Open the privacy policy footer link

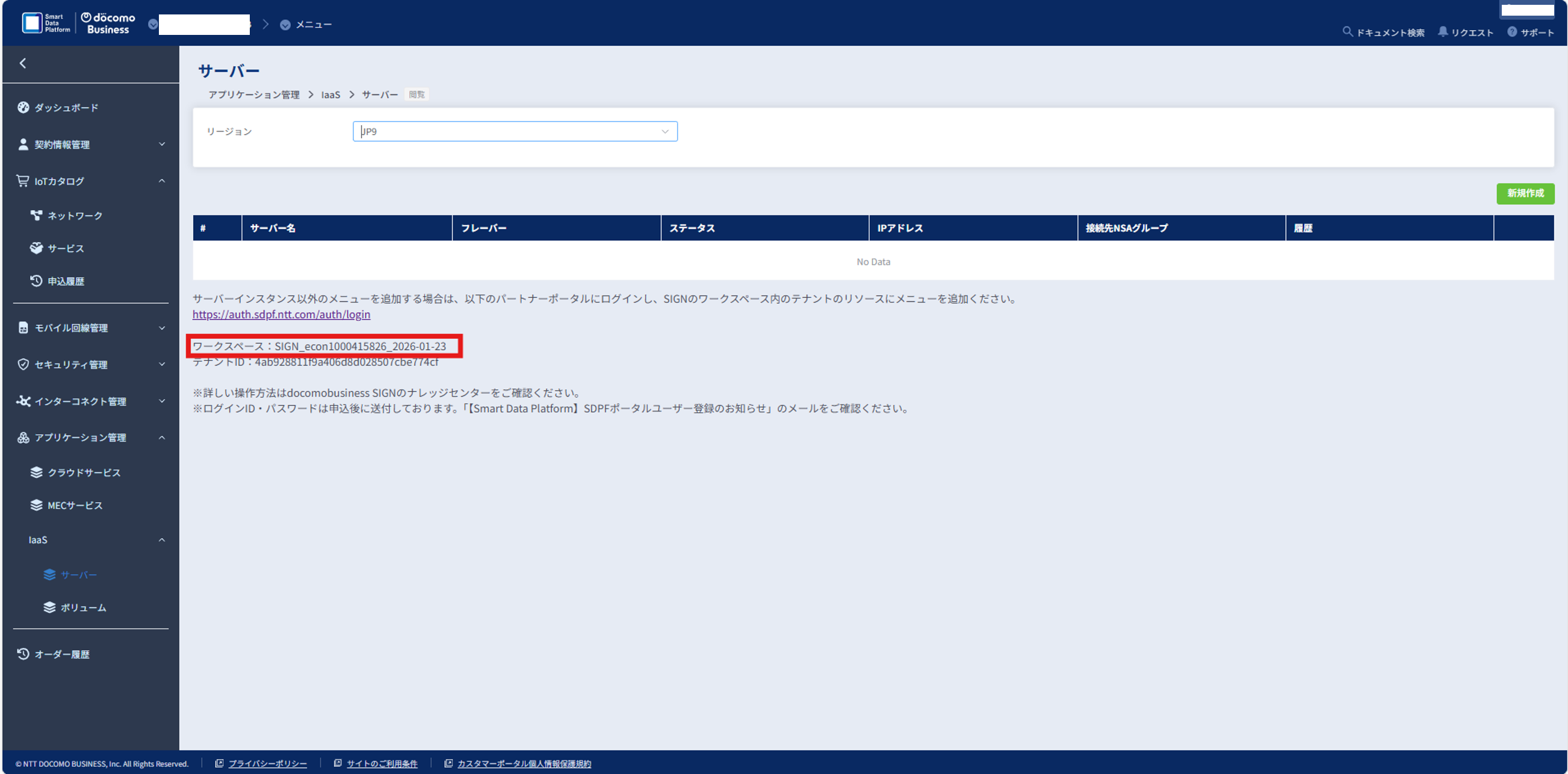point(267,764)
